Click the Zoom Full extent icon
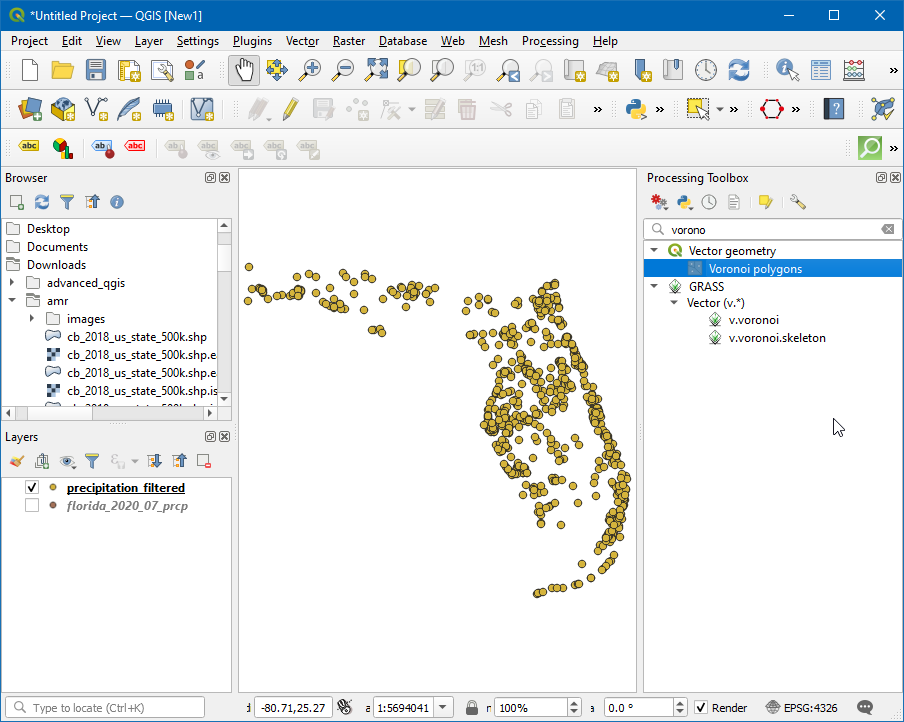904x722 pixels. click(376, 70)
